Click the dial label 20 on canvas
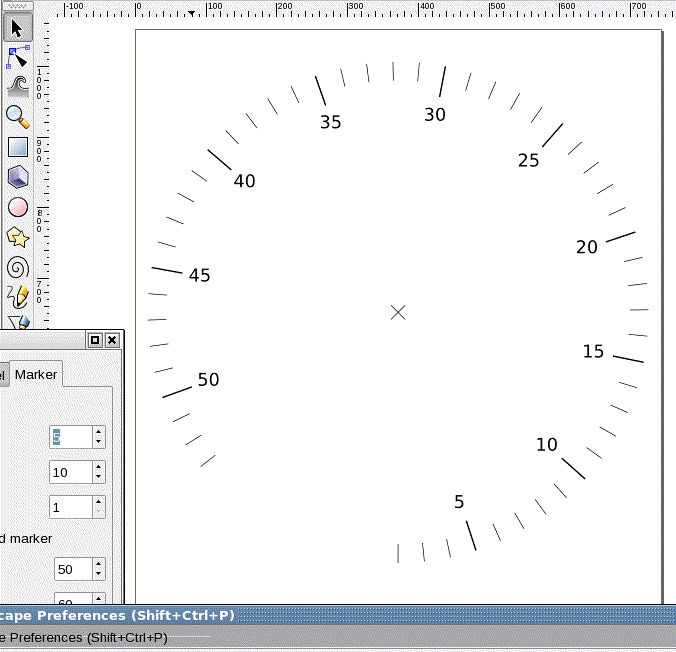The height and width of the screenshot is (652, 676). 587,247
